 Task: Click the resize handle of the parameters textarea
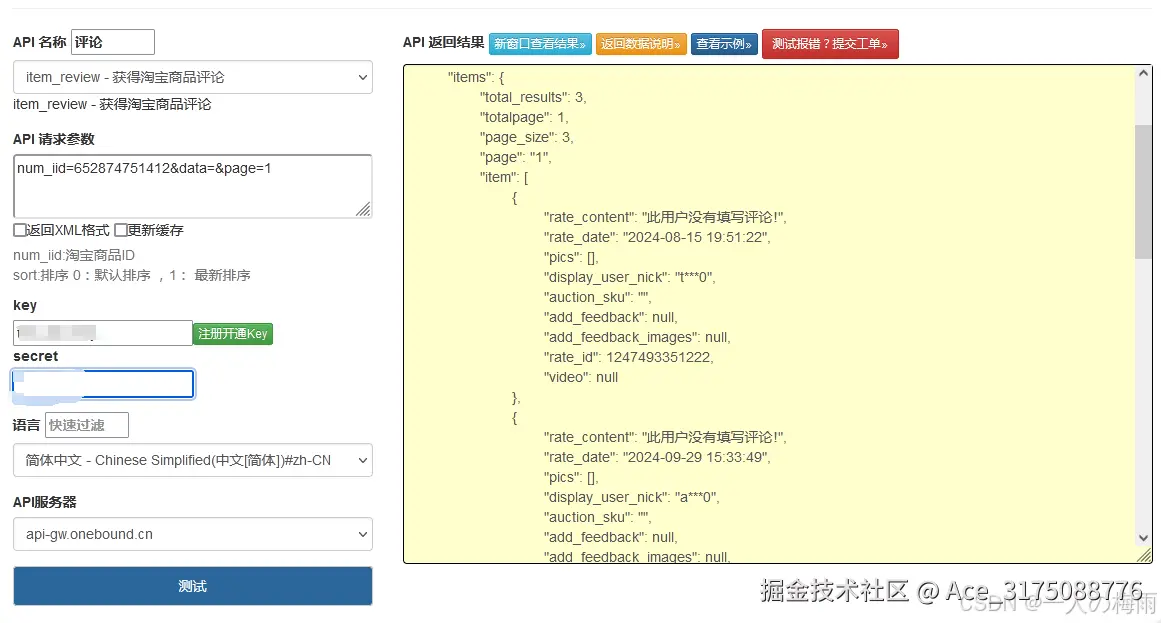367,209
